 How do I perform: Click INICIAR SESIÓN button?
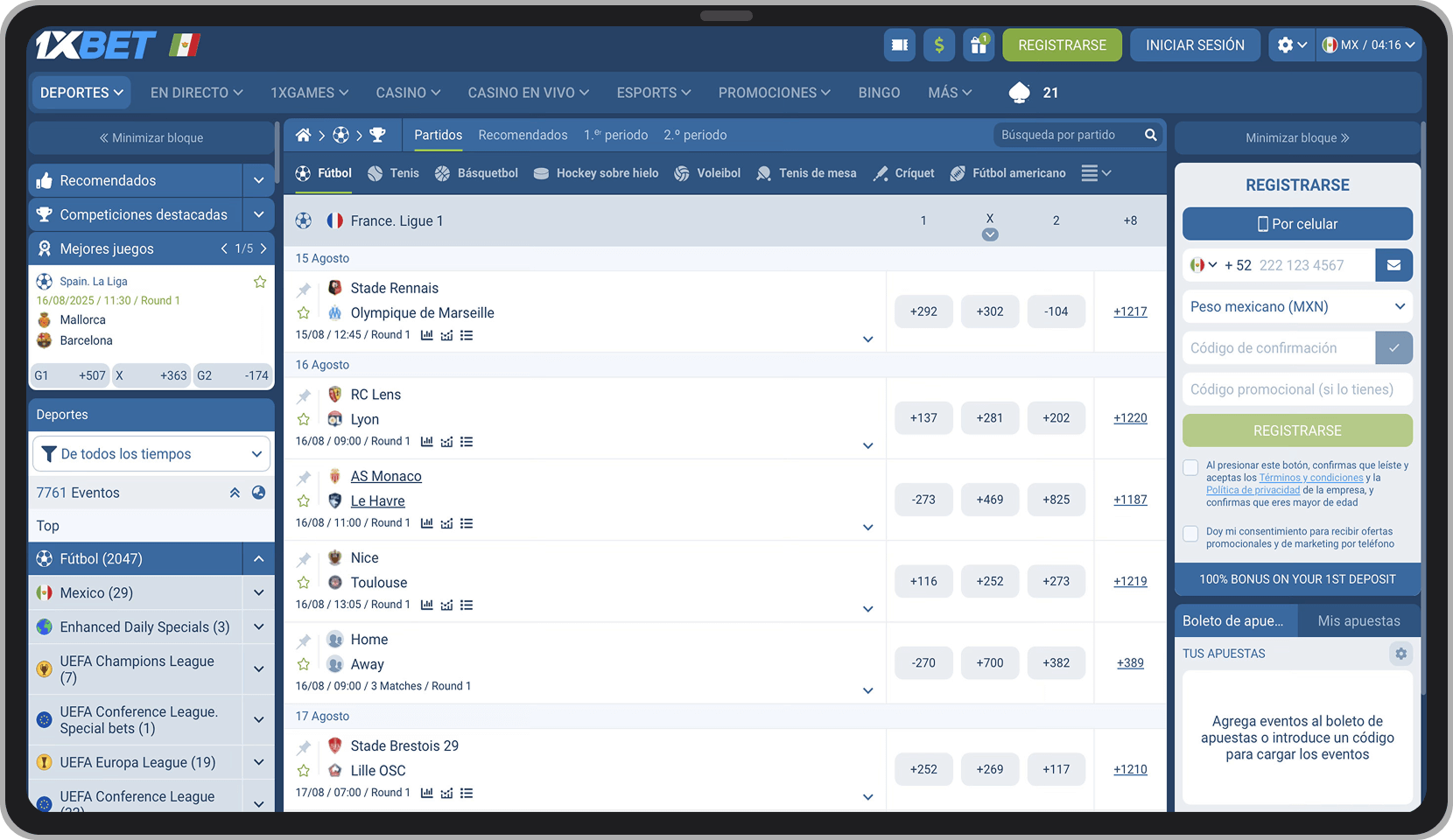1195,45
